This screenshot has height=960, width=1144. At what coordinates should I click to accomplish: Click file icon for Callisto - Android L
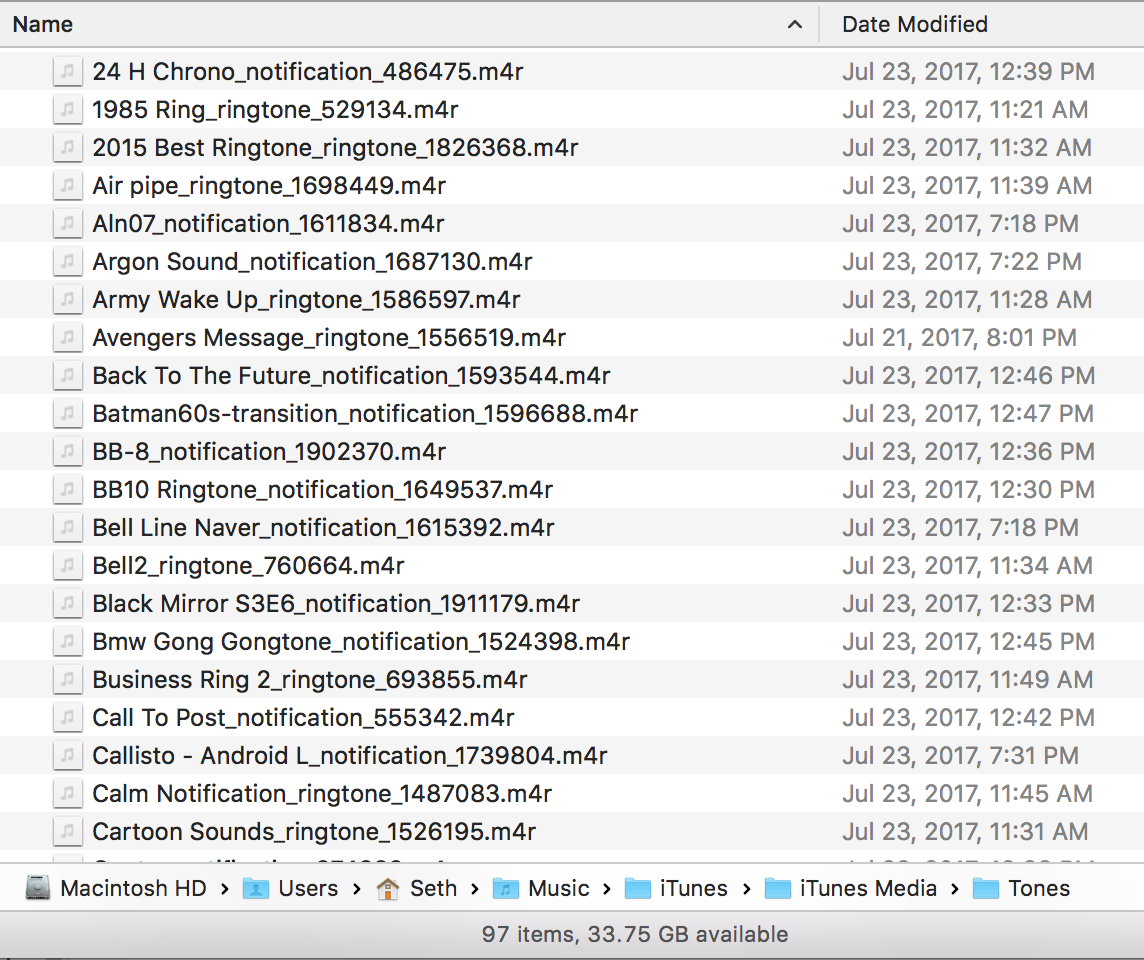point(67,754)
